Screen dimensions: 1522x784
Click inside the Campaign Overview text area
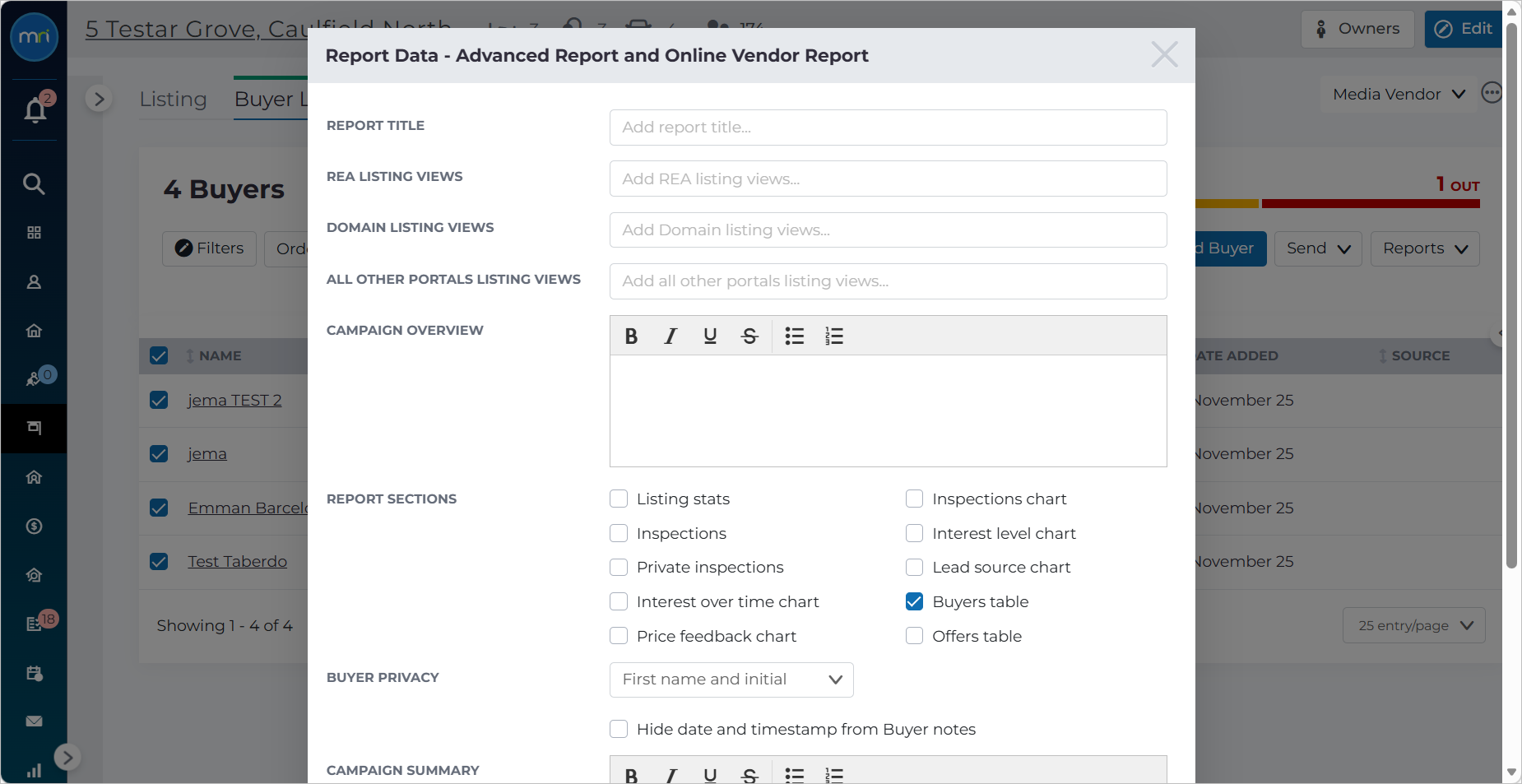point(888,411)
